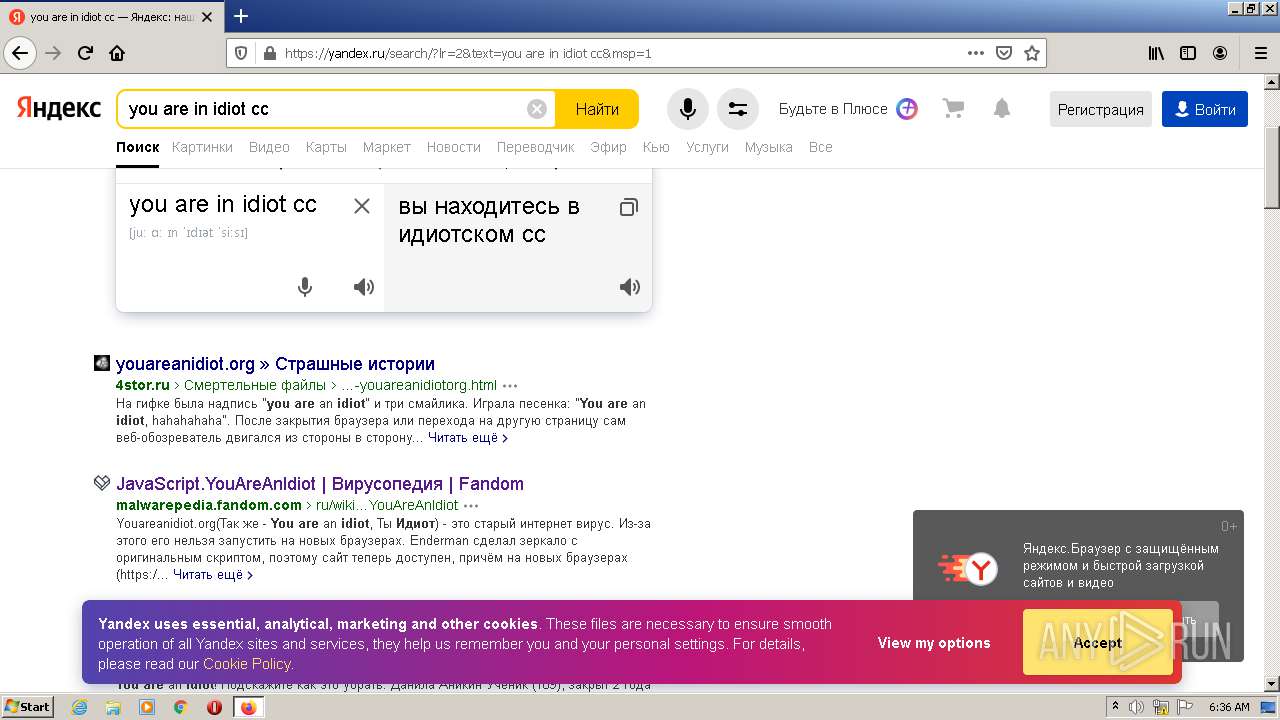Toggle the Firefox sidebar icon
The width and height of the screenshot is (1280, 720).
[x=1188, y=53]
